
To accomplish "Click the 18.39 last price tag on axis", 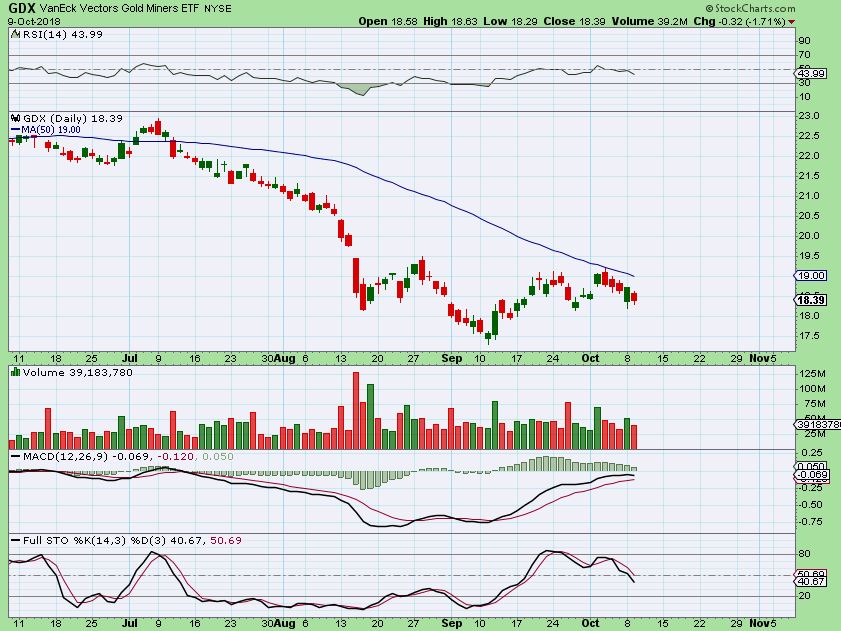I will 810,300.
